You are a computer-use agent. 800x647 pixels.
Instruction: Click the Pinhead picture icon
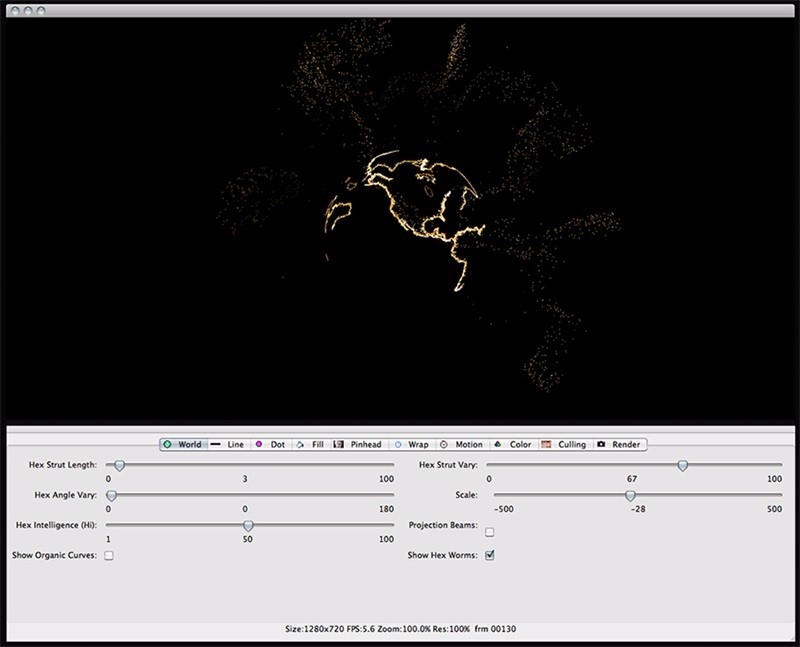tap(339, 444)
